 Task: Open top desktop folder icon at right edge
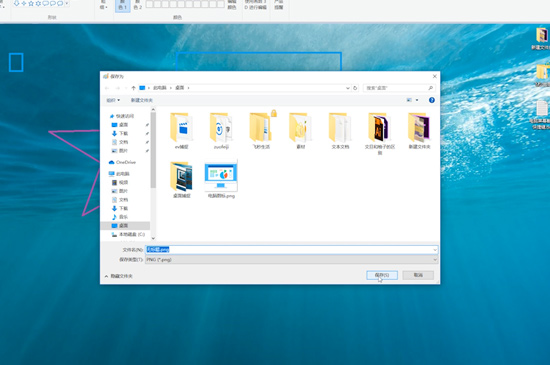point(542,39)
